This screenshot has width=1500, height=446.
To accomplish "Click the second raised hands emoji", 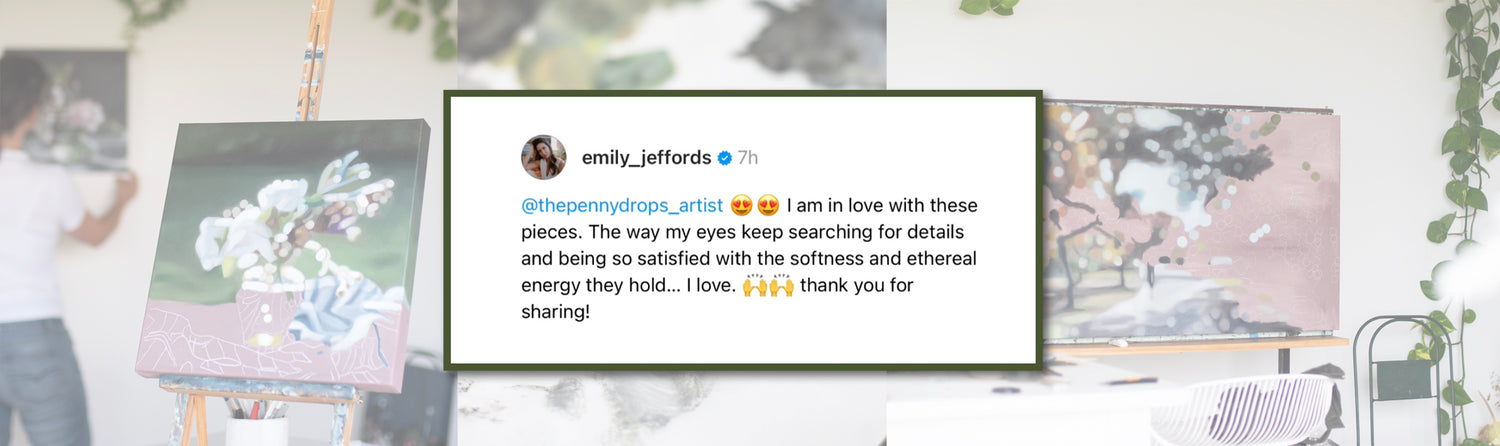I will coord(781,285).
